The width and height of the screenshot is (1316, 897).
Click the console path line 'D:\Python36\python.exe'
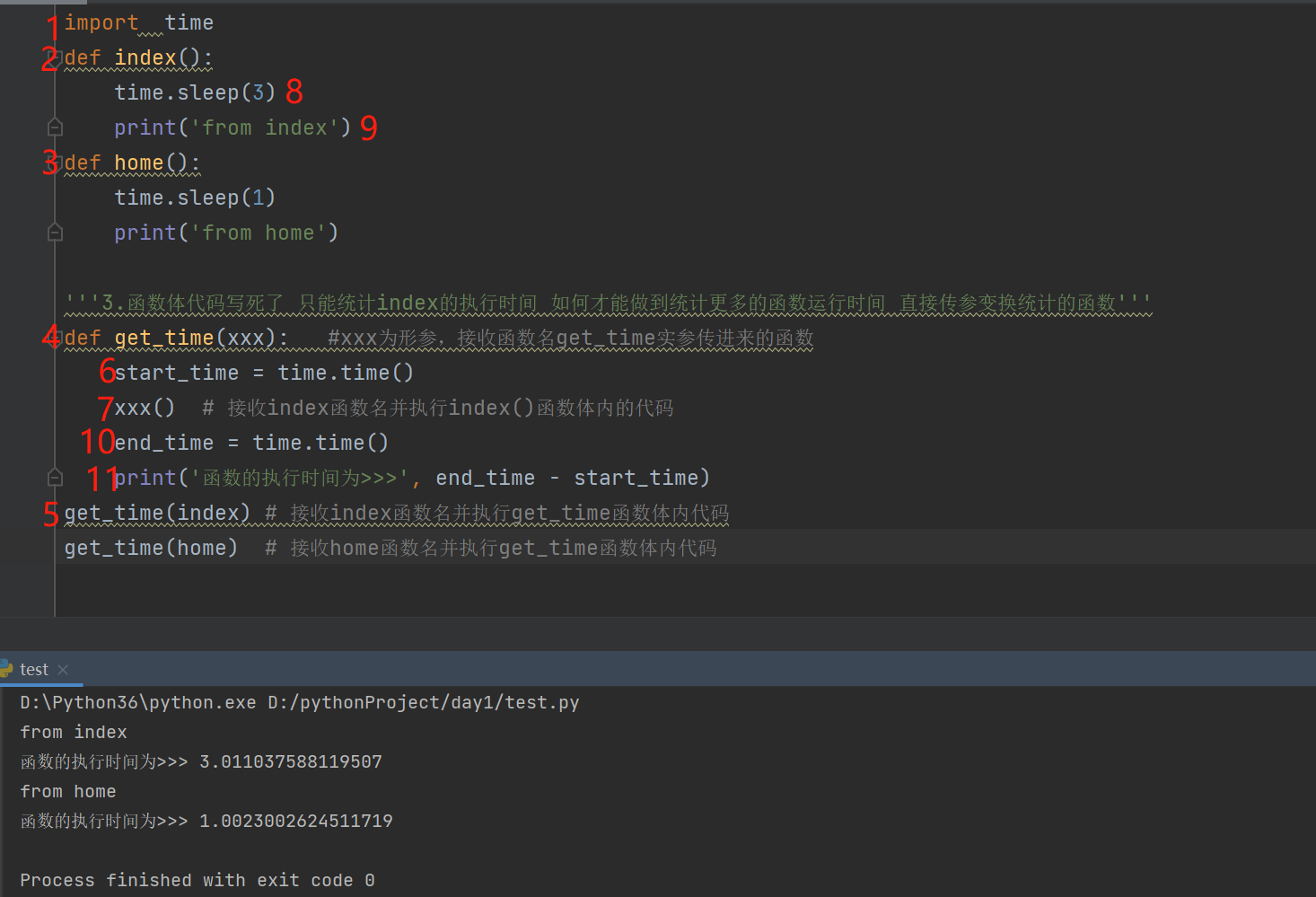pos(300,703)
